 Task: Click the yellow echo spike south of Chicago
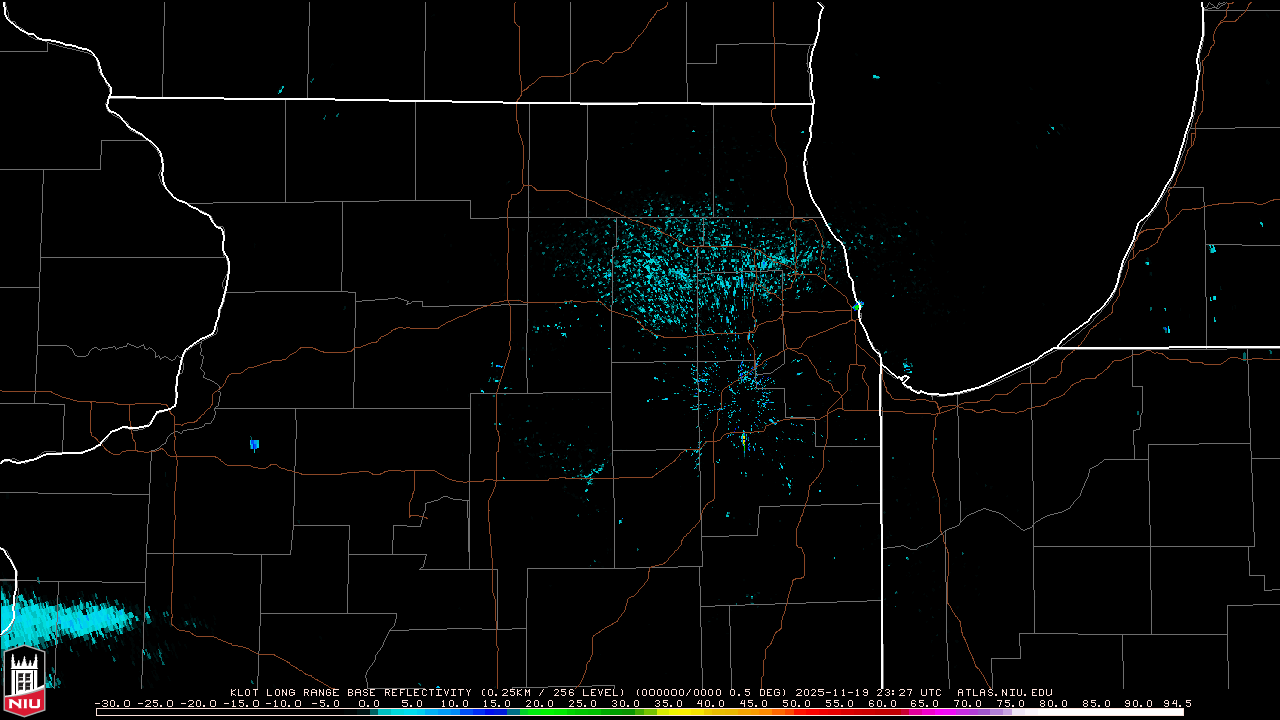click(x=743, y=441)
